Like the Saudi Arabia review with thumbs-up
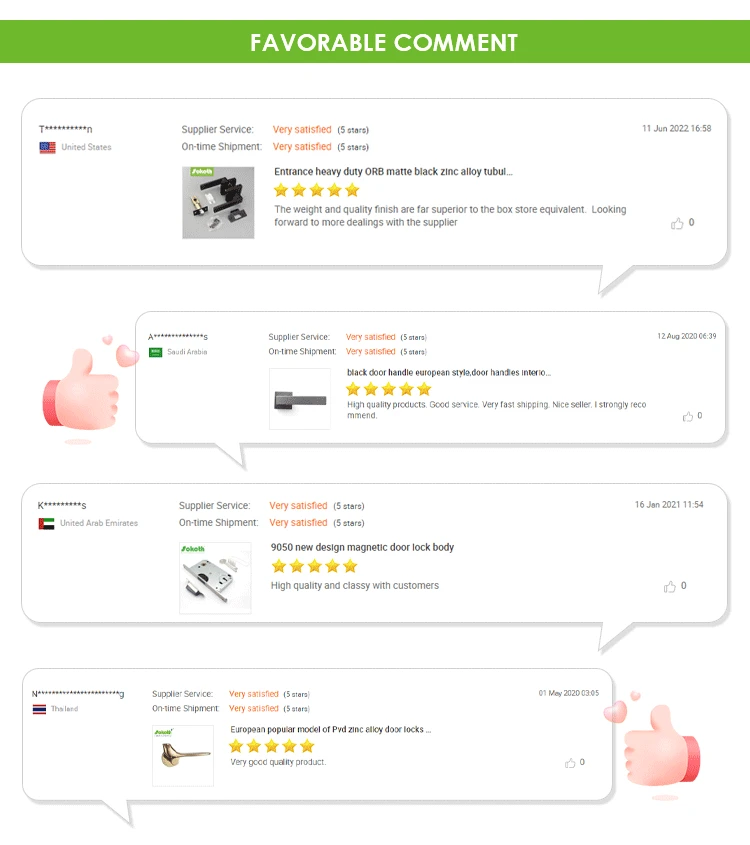This screenshot has width=750, height=845. [x=688, y=416]
